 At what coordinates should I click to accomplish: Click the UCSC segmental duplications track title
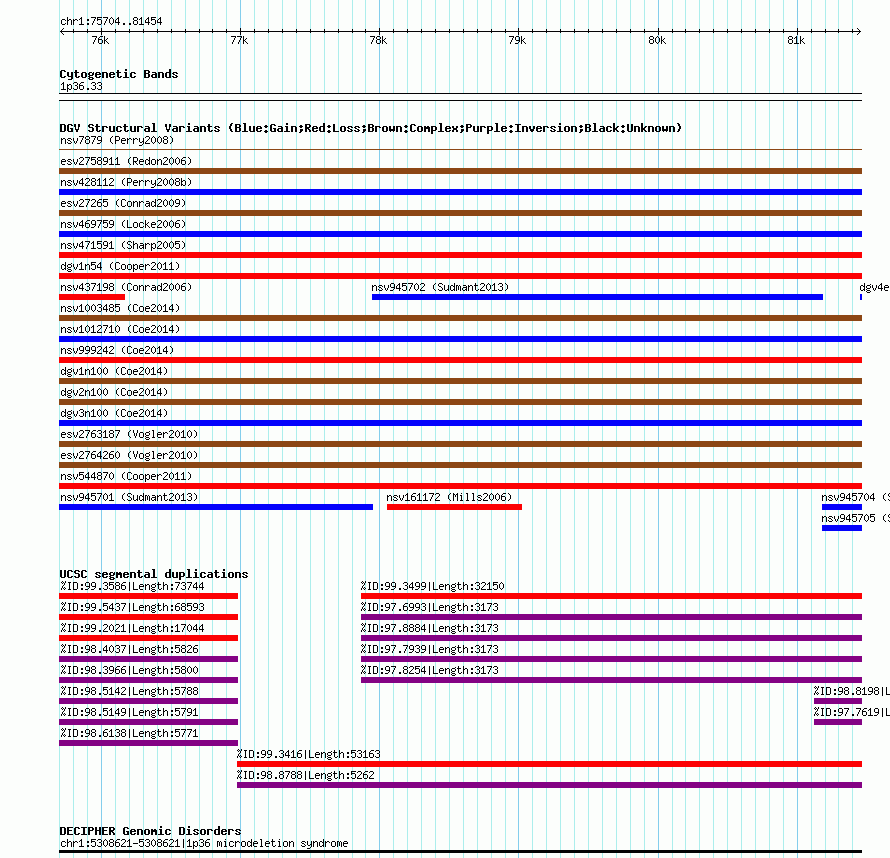click(x=154, y=574)
